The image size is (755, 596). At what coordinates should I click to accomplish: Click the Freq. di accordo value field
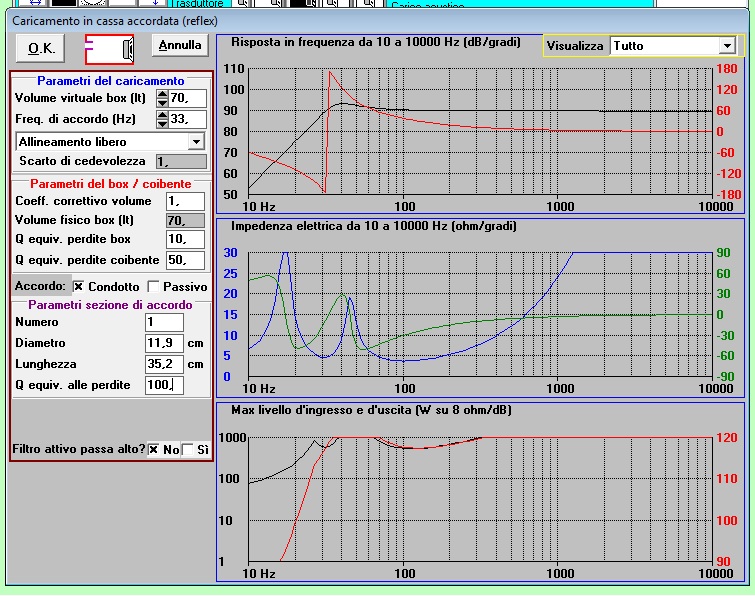tap(187, 119)
